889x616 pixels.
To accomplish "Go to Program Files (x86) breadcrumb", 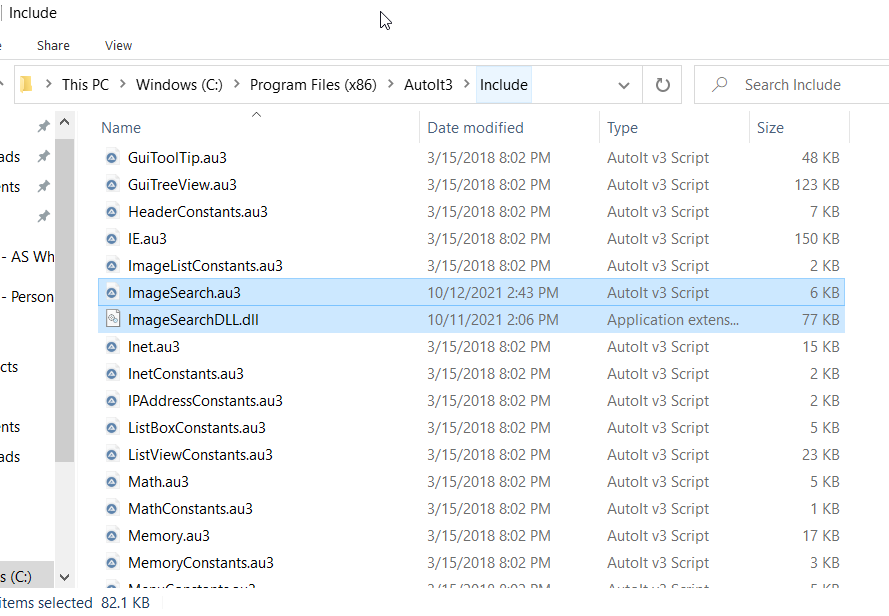I will pyautogui.click(x=313, y=85).
